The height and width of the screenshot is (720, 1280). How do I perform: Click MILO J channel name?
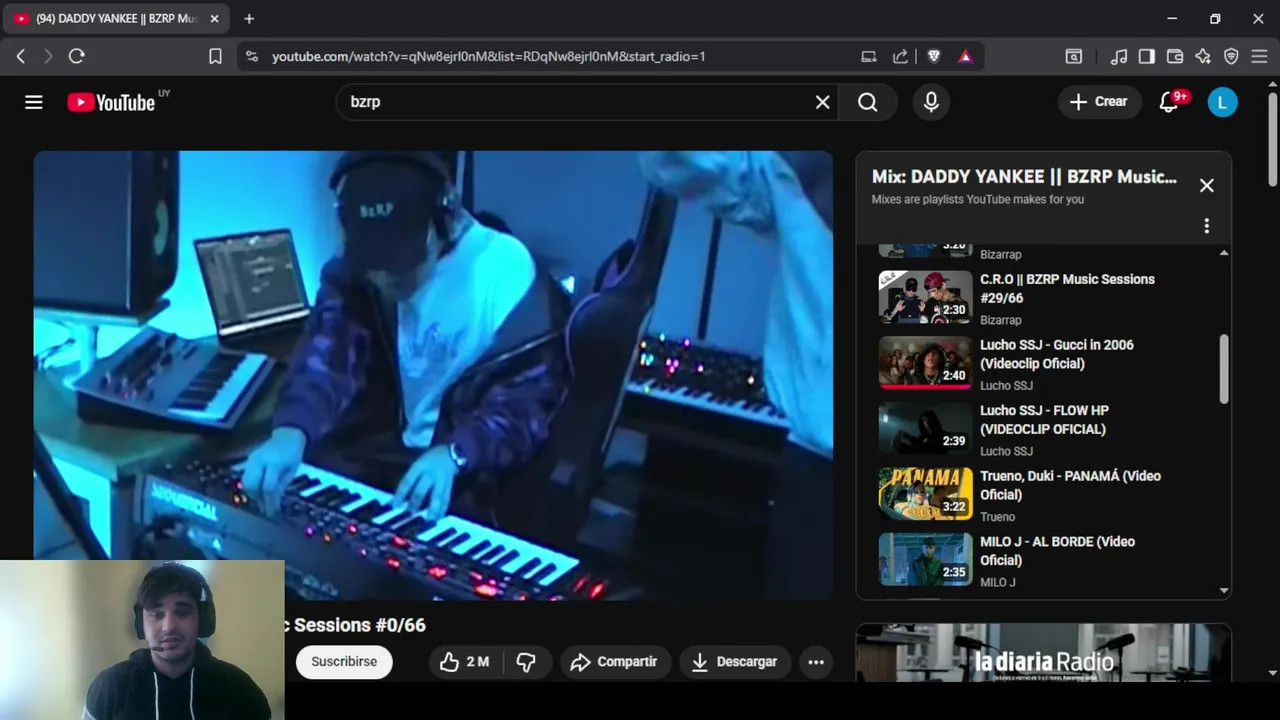pos(998,582)
